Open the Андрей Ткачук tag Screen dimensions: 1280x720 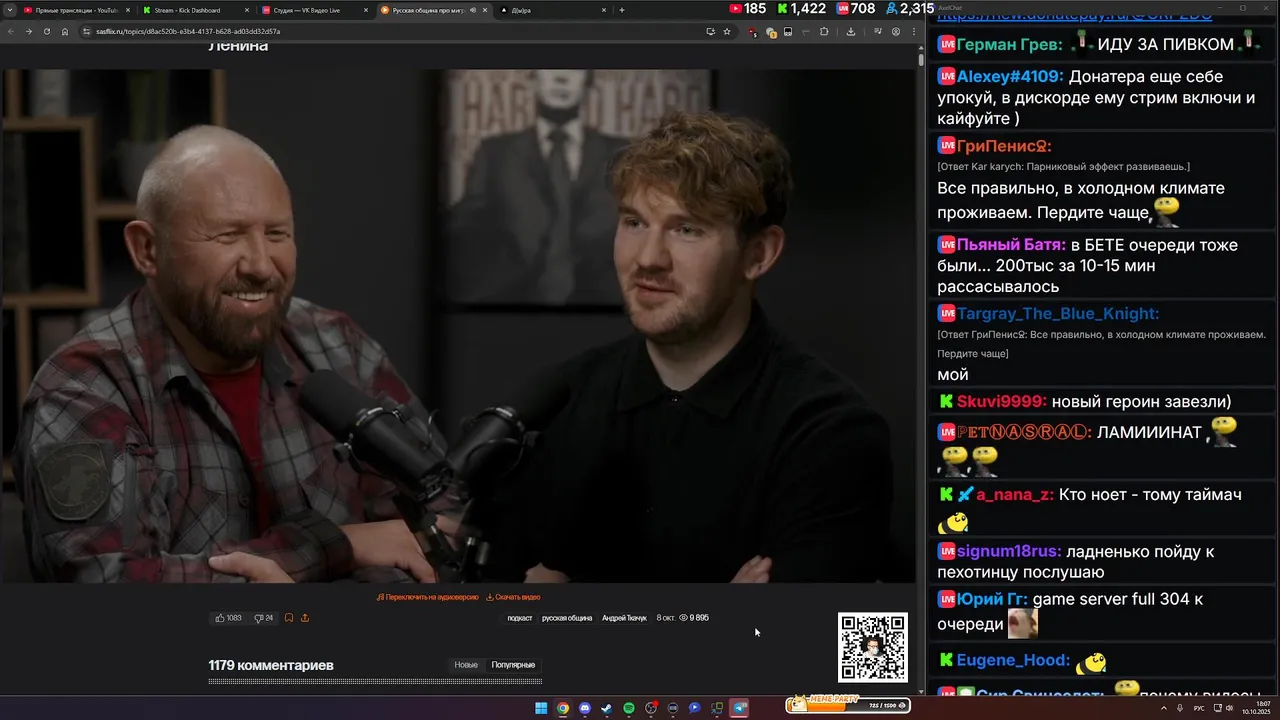(x=624, y=618)
